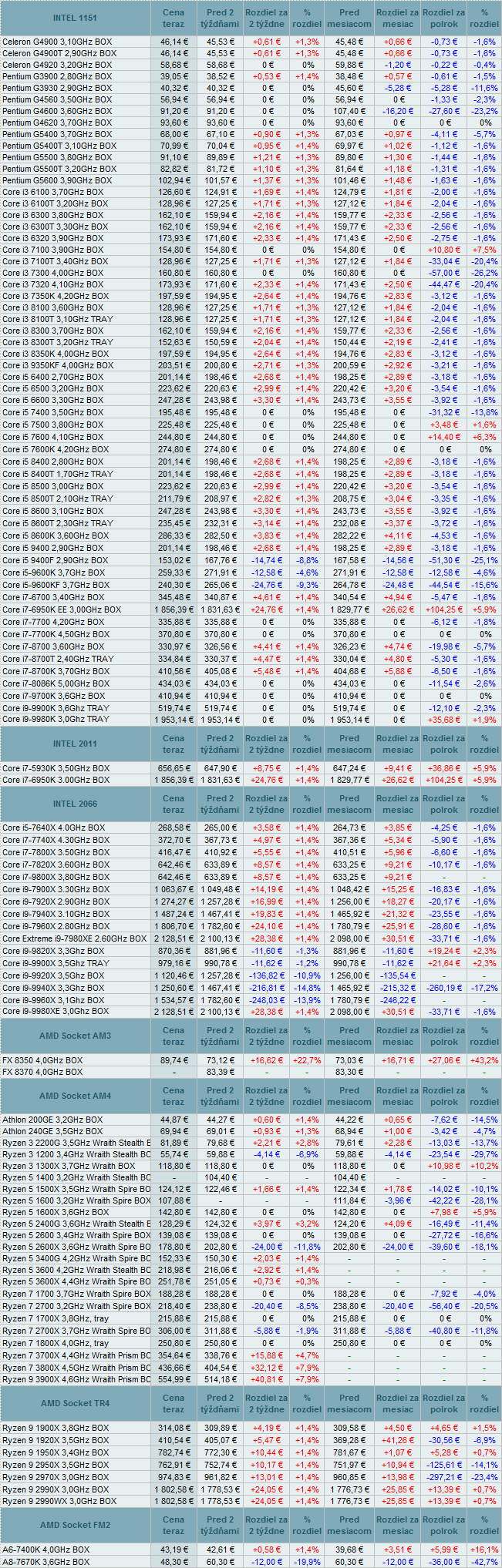This screenshot has height=1568, width=502.
Task: Click the Celeron G4900 3,10GHz BOX name
Action: 58,42
